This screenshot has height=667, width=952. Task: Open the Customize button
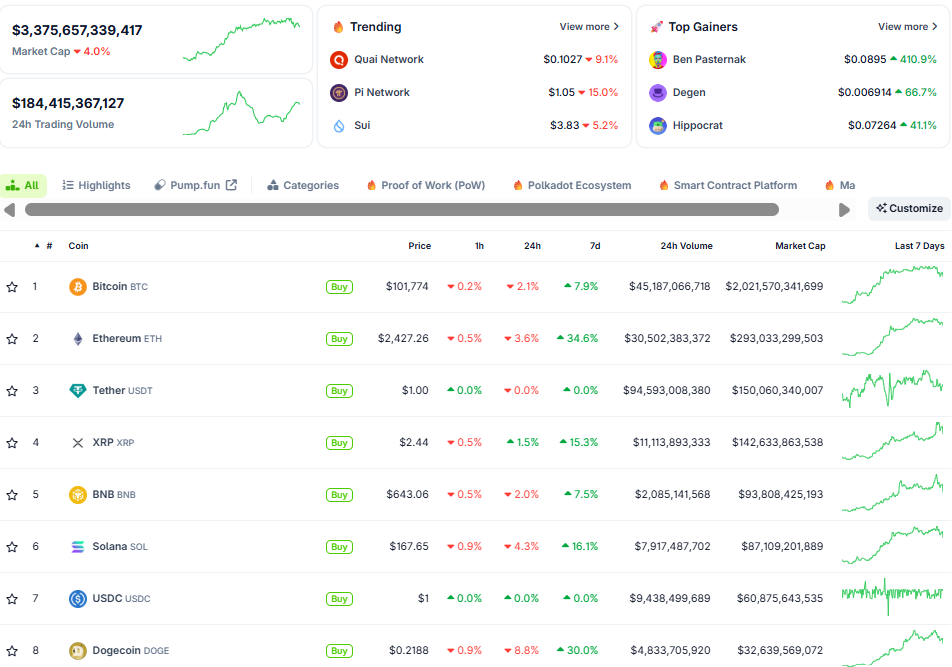909,208
